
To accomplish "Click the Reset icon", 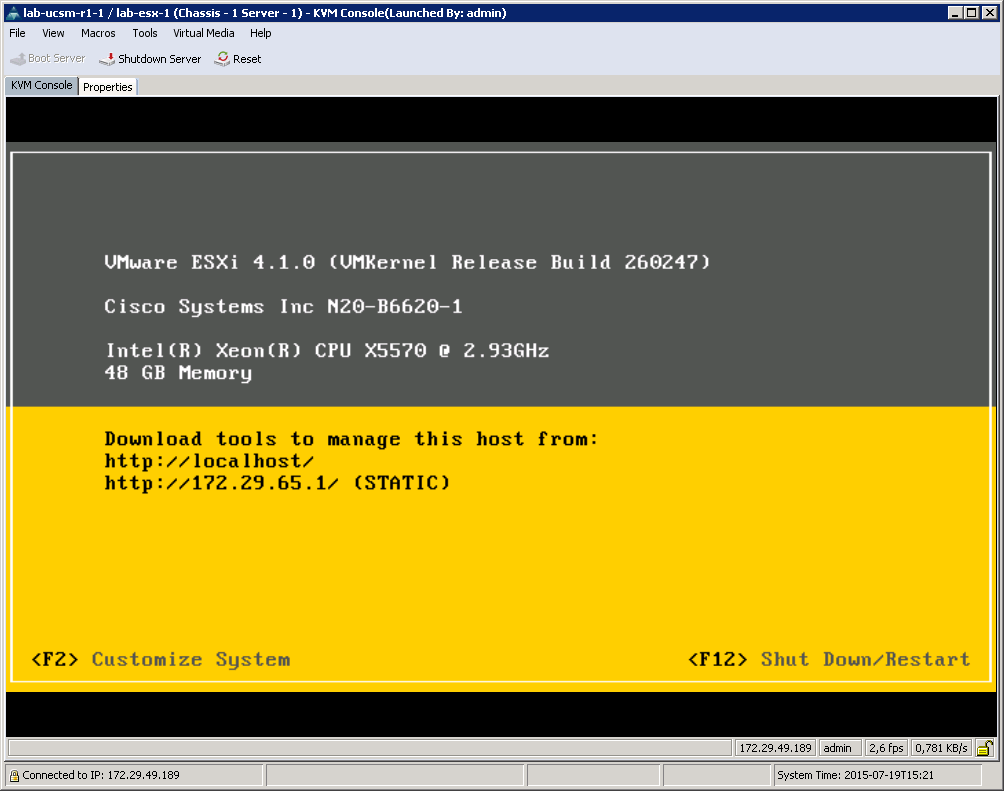I will [222, 58].
